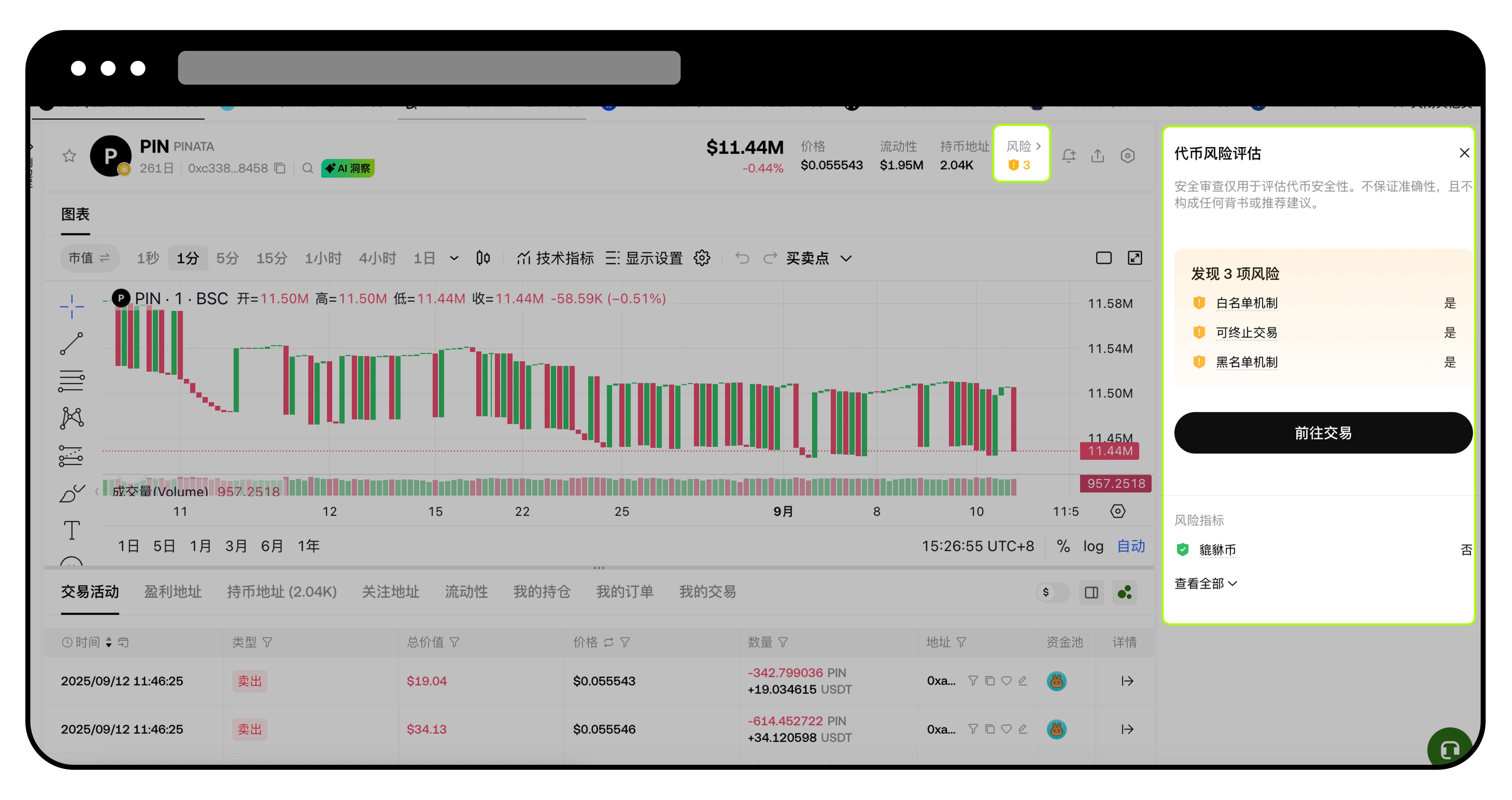Viewport: 1512px width, 800px height.
Task: Share the PIN token page
Action: pyautogui.click(x=1098, y=156)
